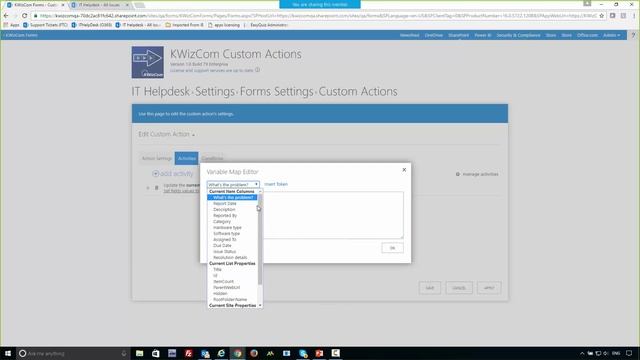Open IT Helpdesk breadcrumb link
This screenshot has width=640, height=360.
[160, 91]
